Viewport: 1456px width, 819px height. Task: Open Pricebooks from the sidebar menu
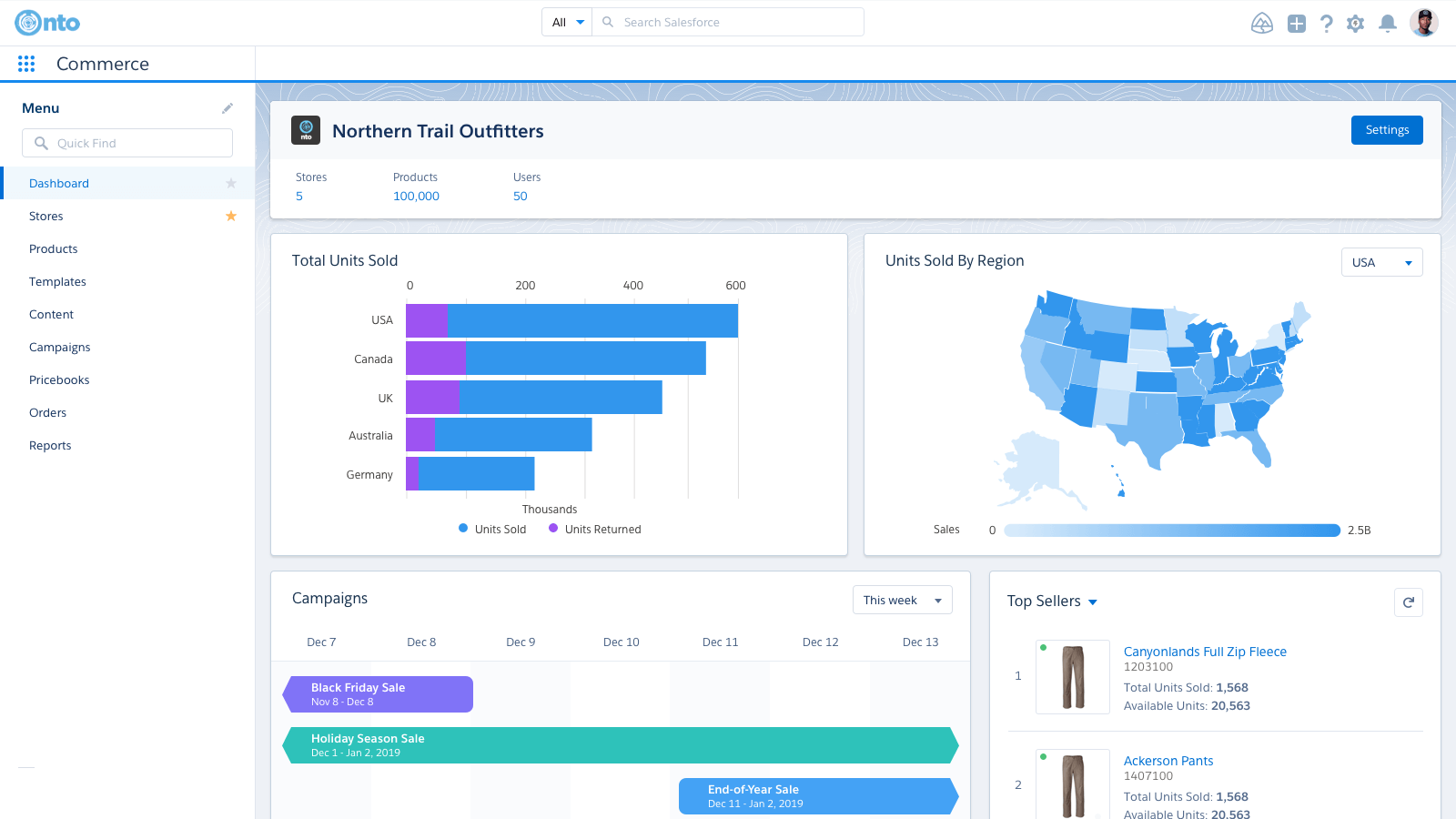tap(59, 380)
